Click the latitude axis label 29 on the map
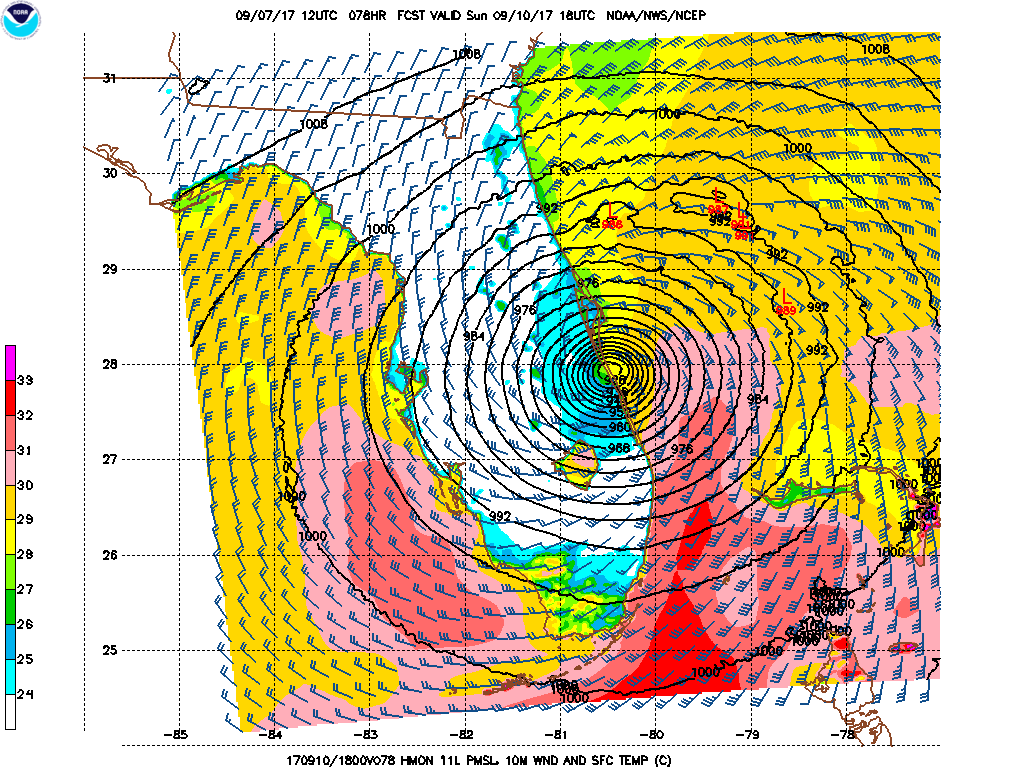This screenshot has width=1024, height=768. [109, 269]
